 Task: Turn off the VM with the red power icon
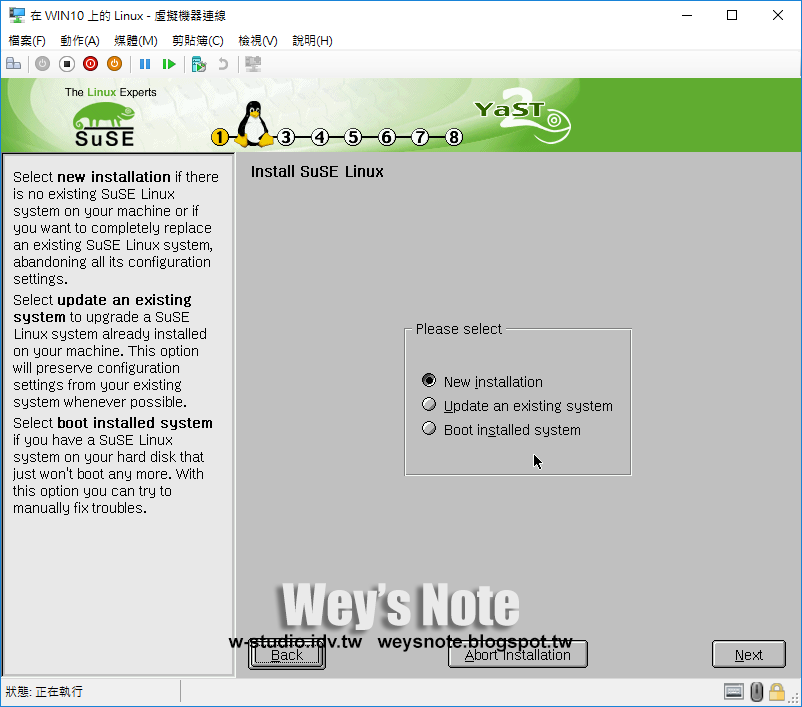pyautogui.click(x=90, y=63)
